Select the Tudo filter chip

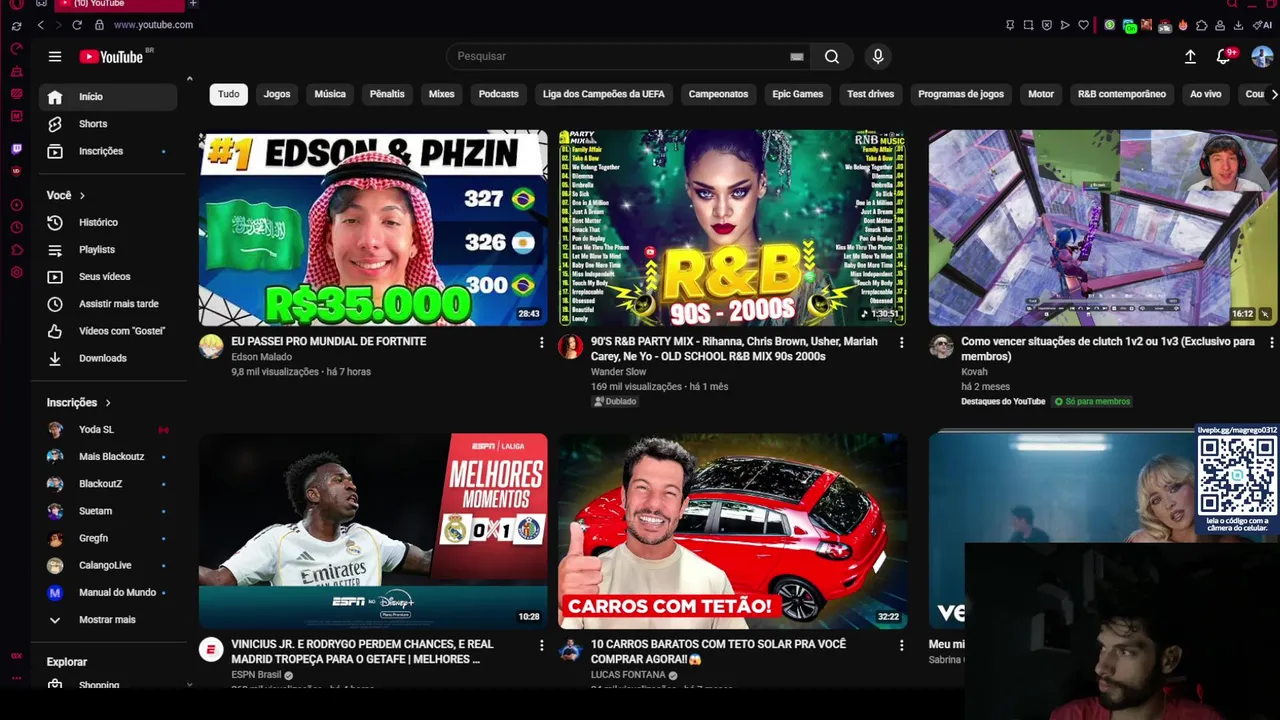(x=228, y=94)
